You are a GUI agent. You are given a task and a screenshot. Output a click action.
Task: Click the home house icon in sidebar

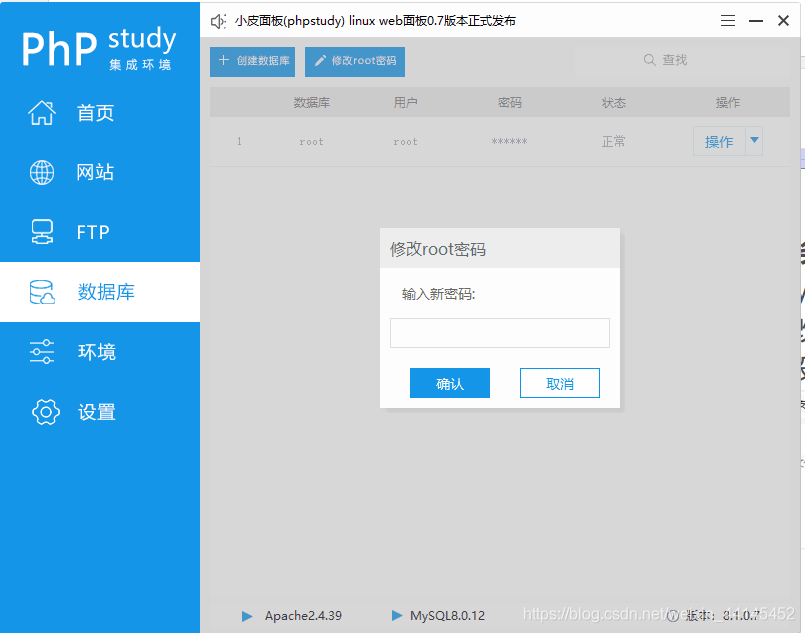coord(42,113)
